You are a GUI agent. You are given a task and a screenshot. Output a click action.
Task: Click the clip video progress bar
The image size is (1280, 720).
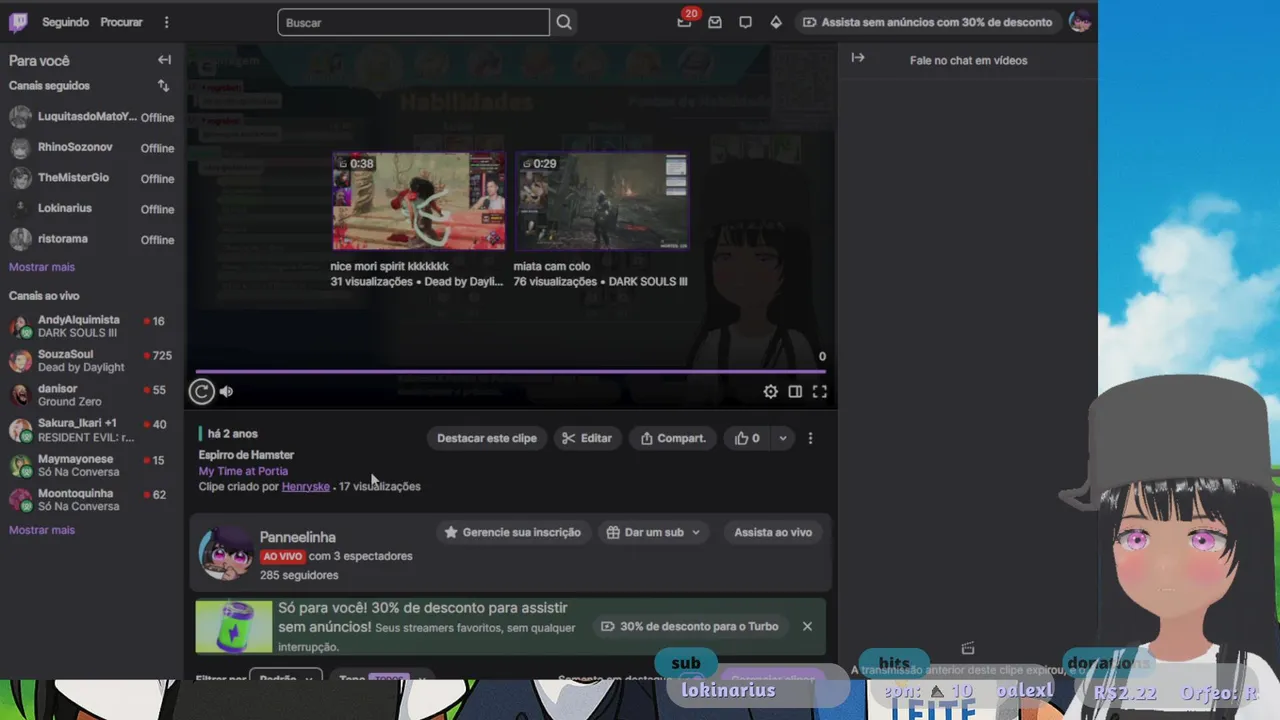(510, 372)
